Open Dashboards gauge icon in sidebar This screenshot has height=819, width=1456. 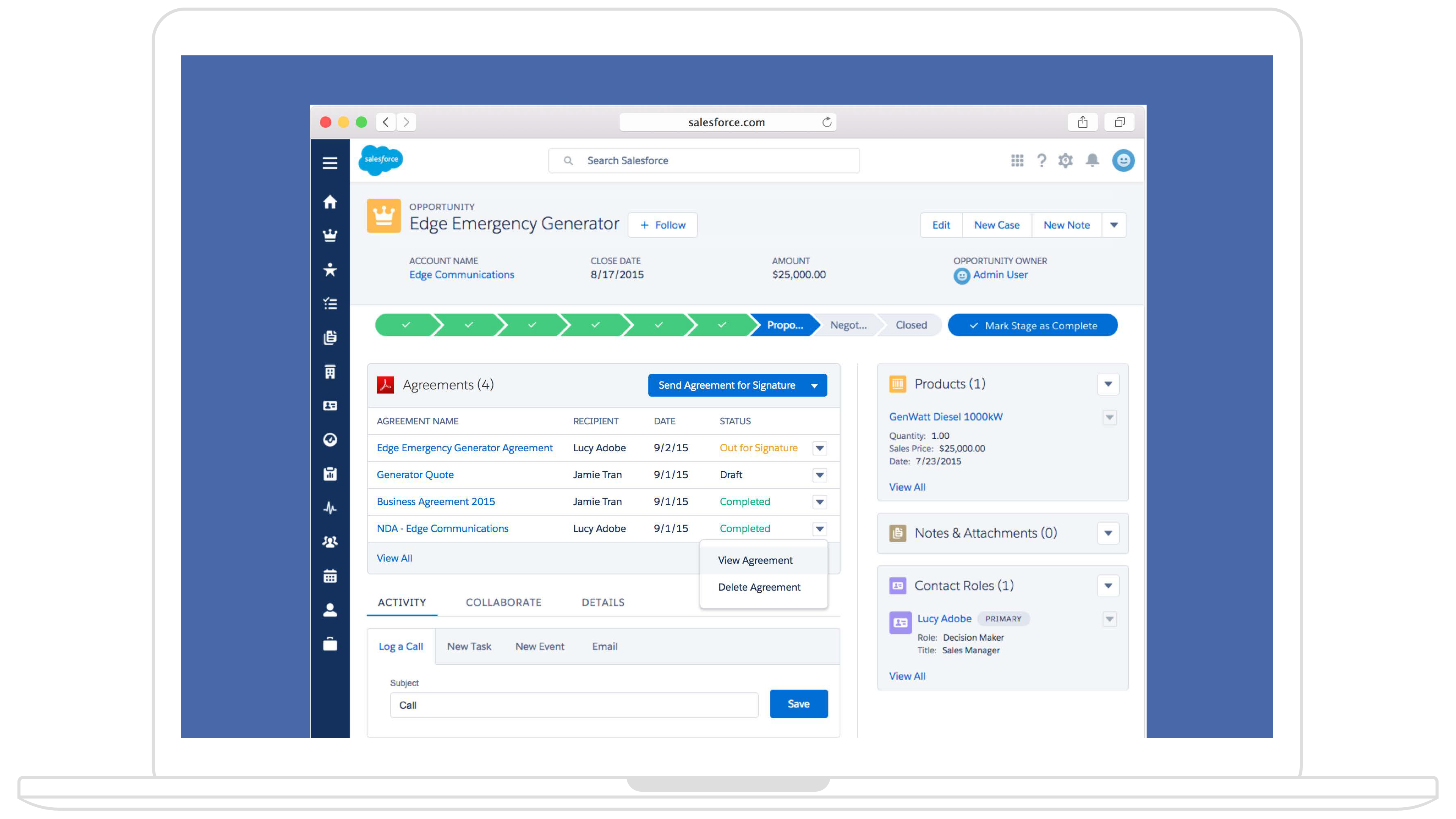point(330,440)
